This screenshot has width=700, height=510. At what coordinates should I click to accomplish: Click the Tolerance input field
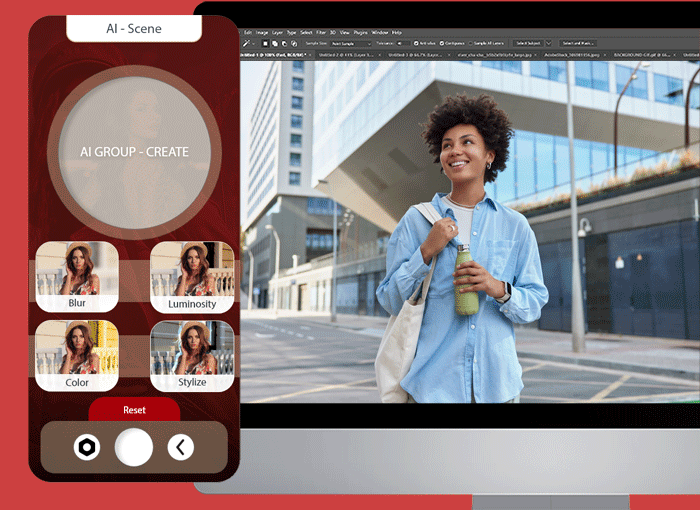[401, 43]
